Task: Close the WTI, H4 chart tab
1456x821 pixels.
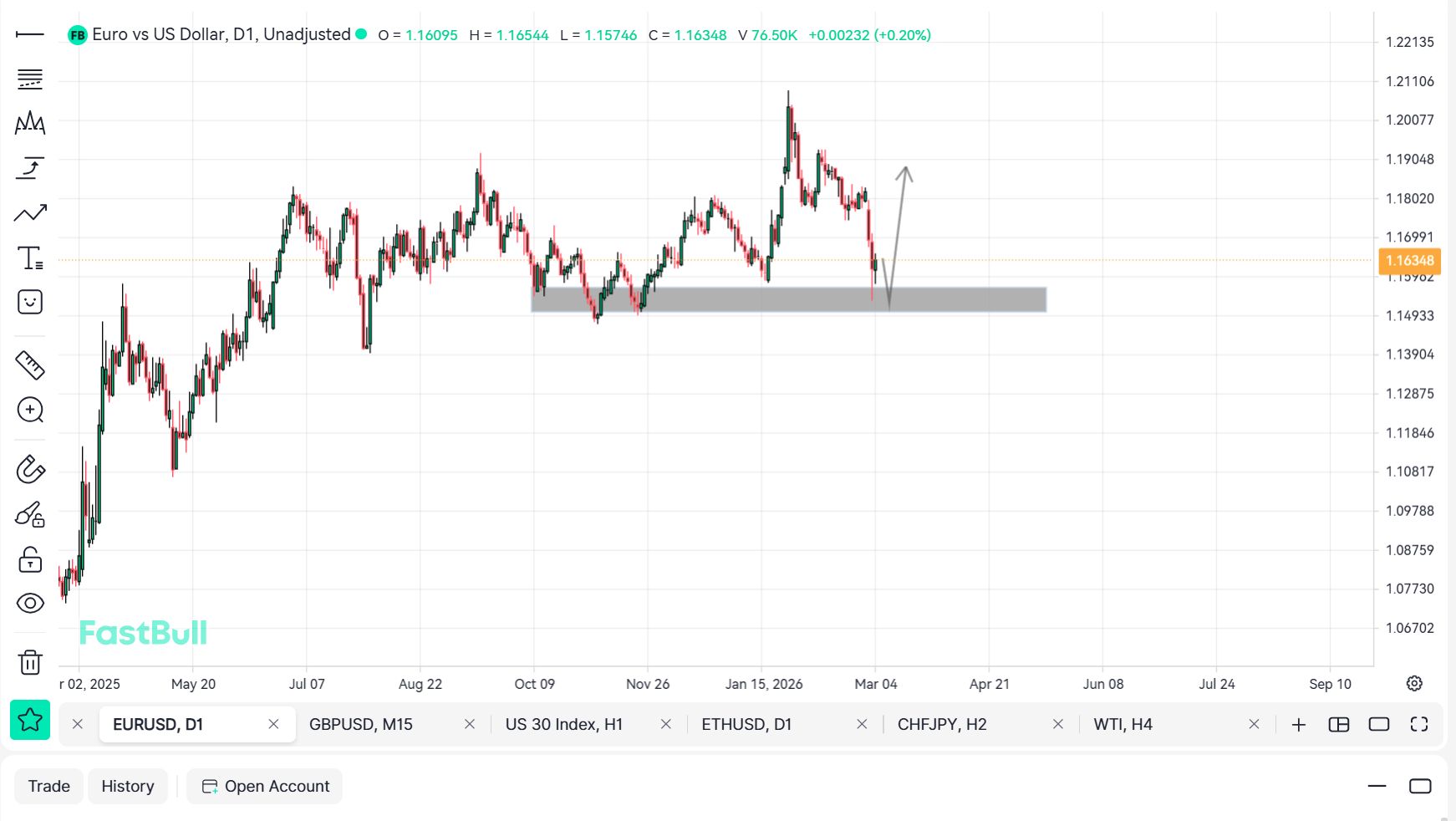Action: coord(1254,725)
